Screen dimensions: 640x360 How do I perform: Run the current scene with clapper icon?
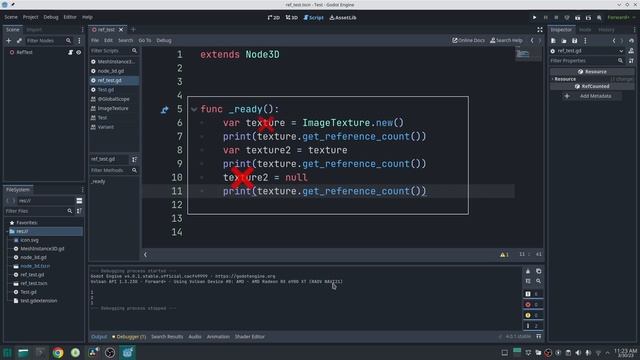point(578,18)
